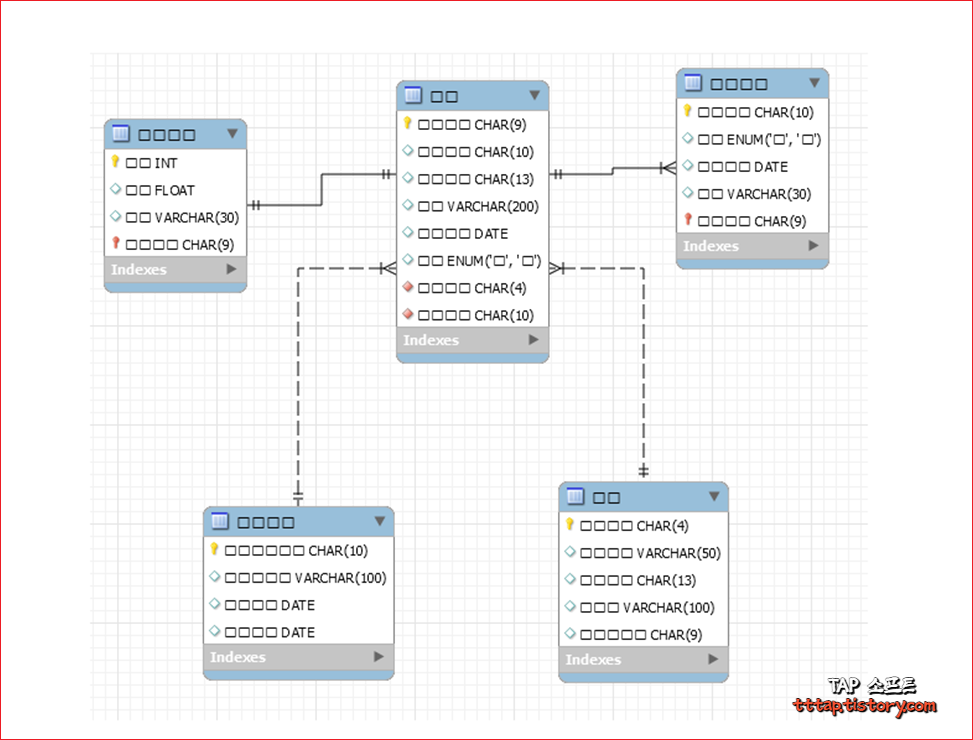Click the diamond icon beside VARCHAR(200)
The height and width of the screenshot is (740, 973).
pyautogui.click(x=408, y=205)
